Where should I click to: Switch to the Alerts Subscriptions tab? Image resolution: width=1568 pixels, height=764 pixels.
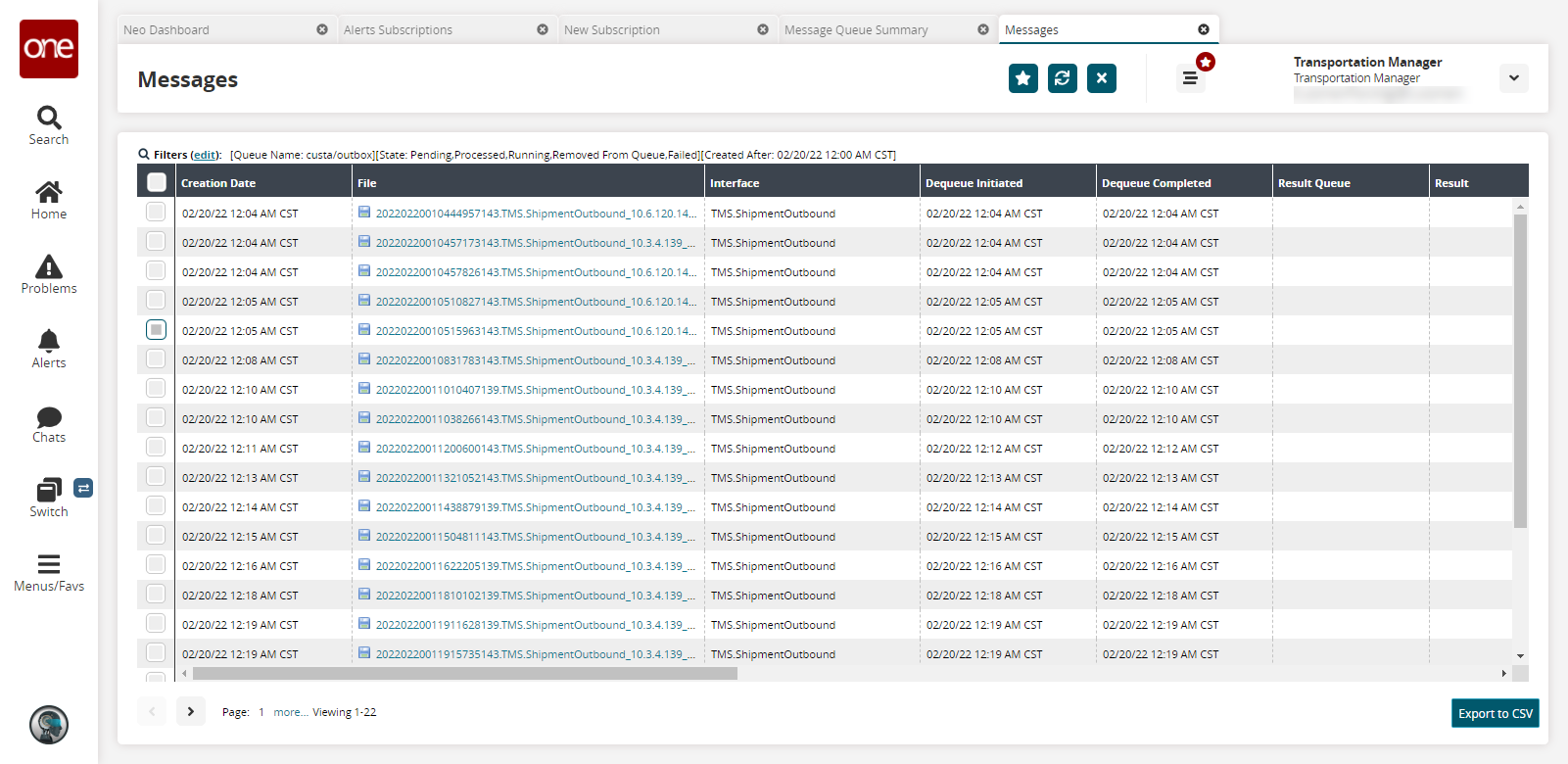coord(398,30)
